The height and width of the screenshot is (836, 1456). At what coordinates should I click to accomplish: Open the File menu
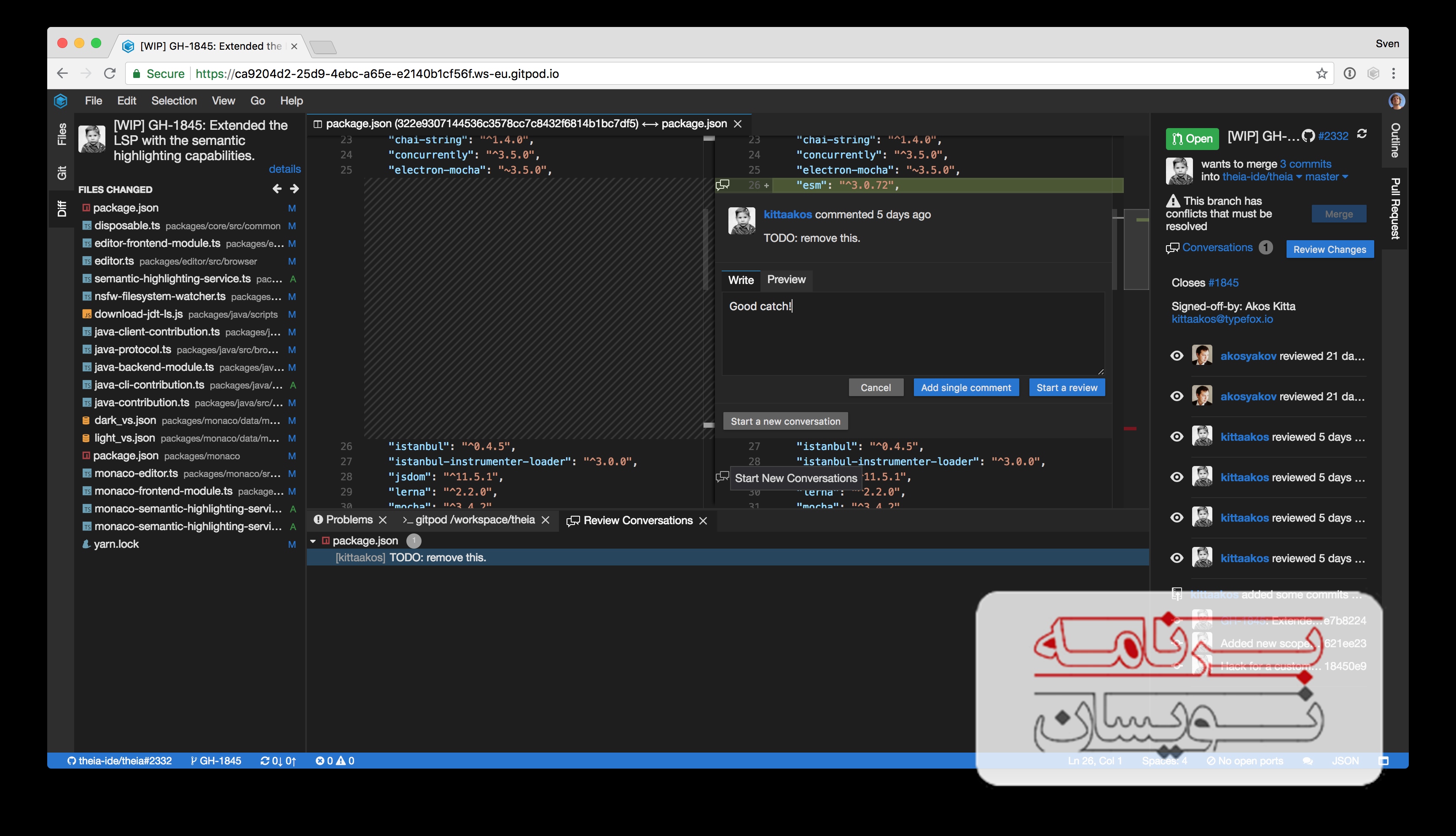pyautogui.click(x=94, y=101)
